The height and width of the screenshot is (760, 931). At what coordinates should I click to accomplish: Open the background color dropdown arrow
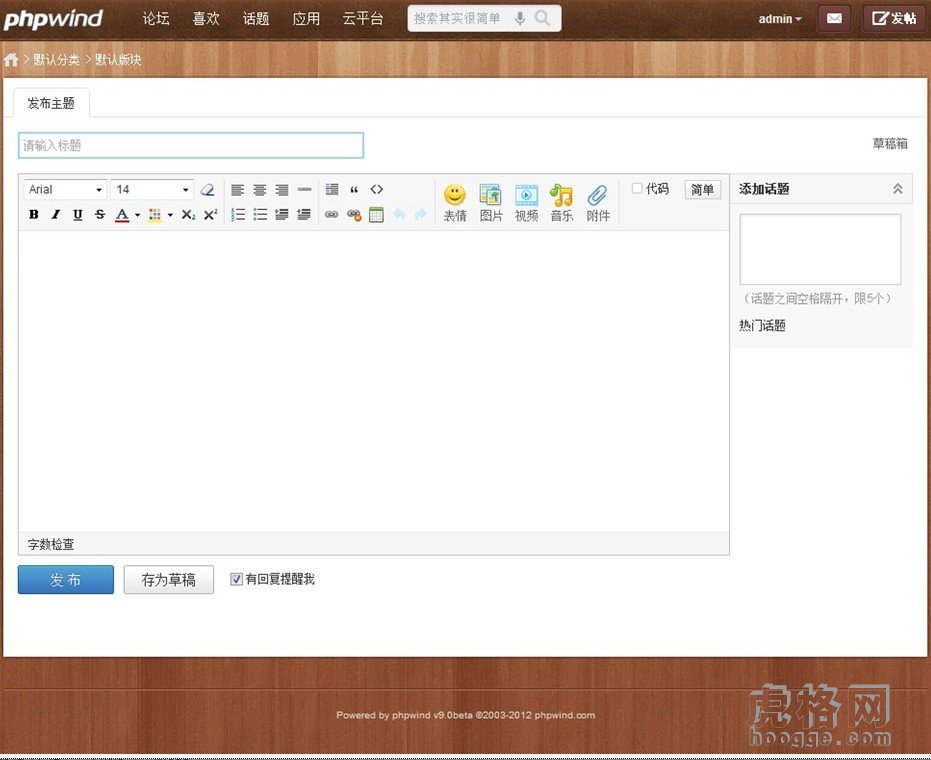pyautogui.click(x=170, y=215)
